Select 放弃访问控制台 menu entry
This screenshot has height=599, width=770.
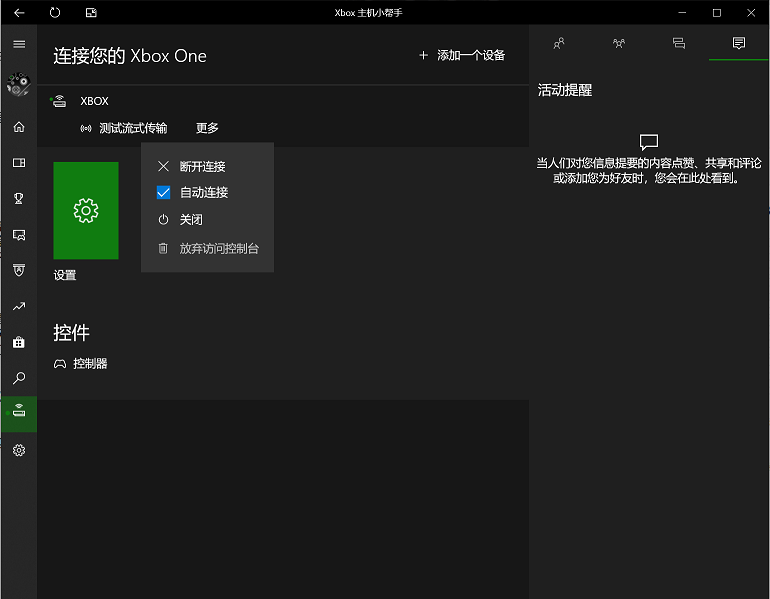218,248
